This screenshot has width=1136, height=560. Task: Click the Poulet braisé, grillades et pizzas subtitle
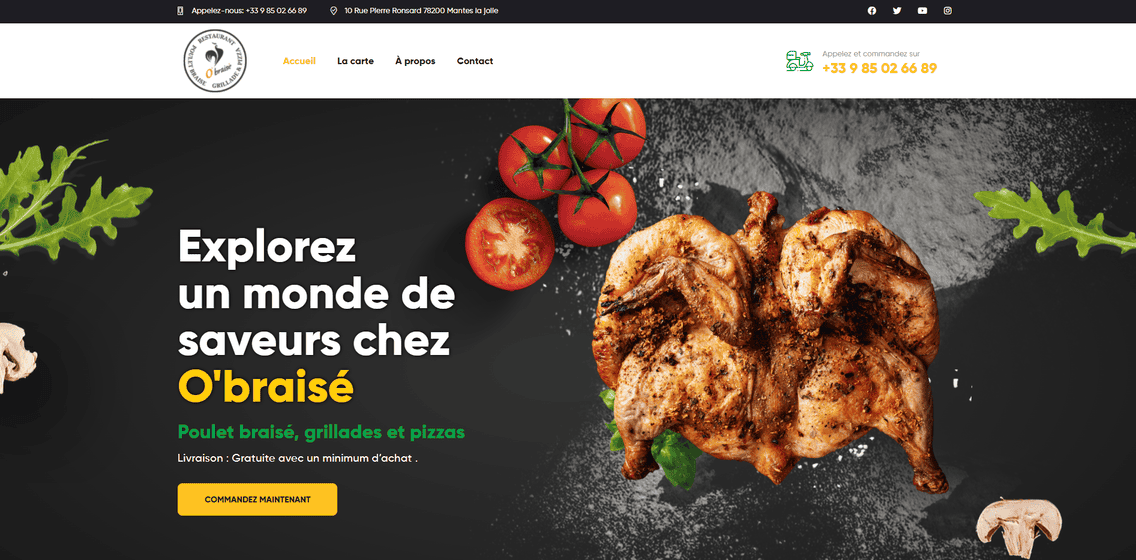[322, 432]
